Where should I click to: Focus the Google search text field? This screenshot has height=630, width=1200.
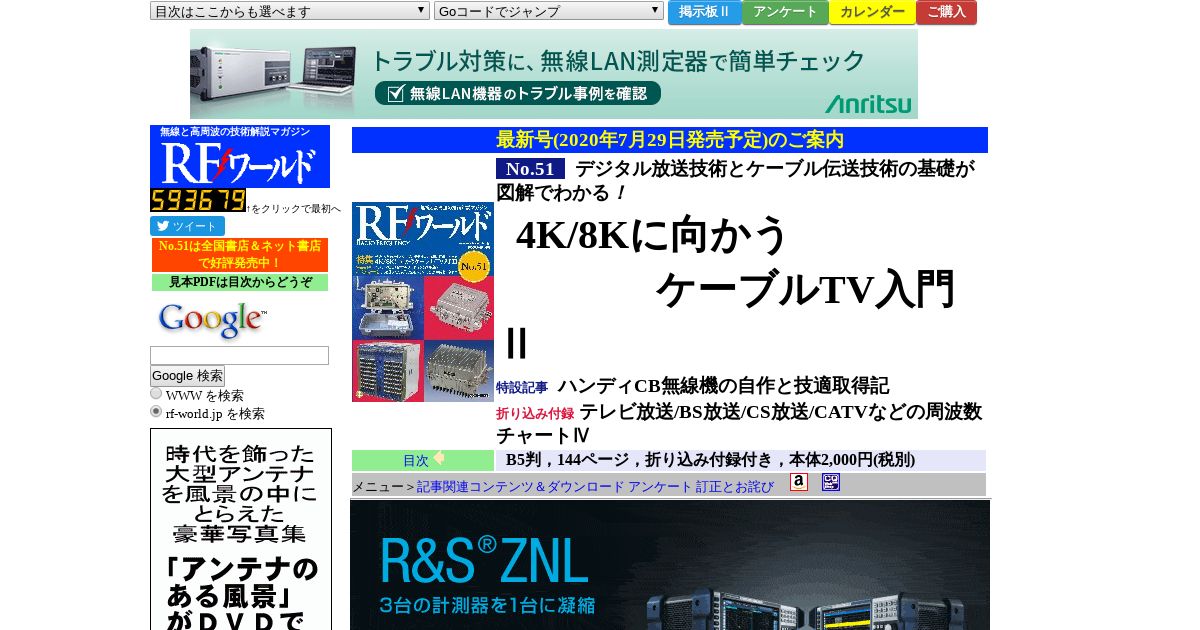pos(239,355)
